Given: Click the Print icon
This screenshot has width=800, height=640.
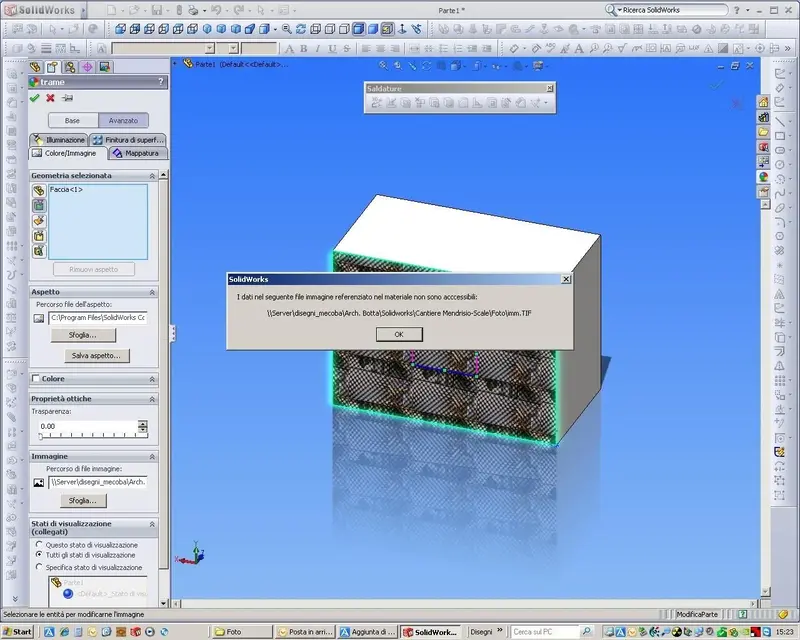Looking at the screenshot, I should point(193,10).
